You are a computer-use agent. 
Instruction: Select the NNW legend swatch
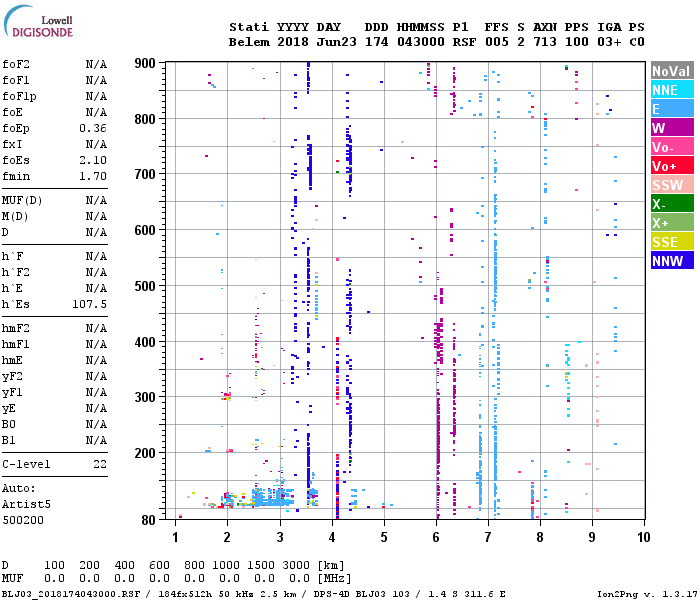[672, 261]
